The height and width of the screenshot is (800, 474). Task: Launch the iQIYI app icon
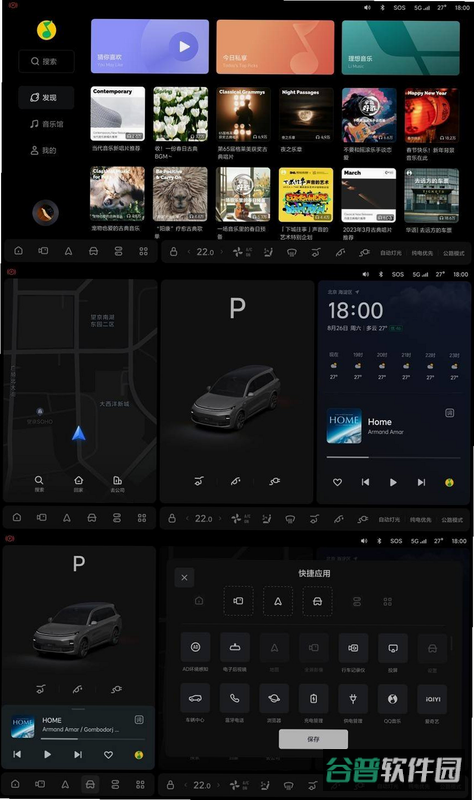[x=432, y=698]
